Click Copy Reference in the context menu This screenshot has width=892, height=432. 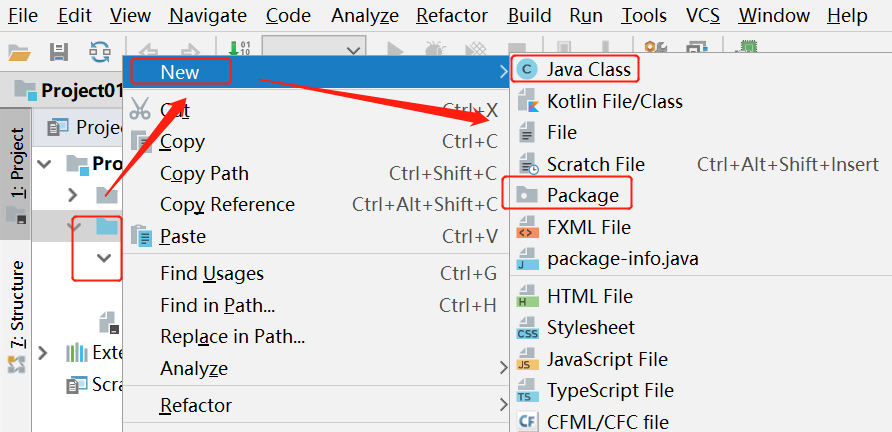coord(227,205)
